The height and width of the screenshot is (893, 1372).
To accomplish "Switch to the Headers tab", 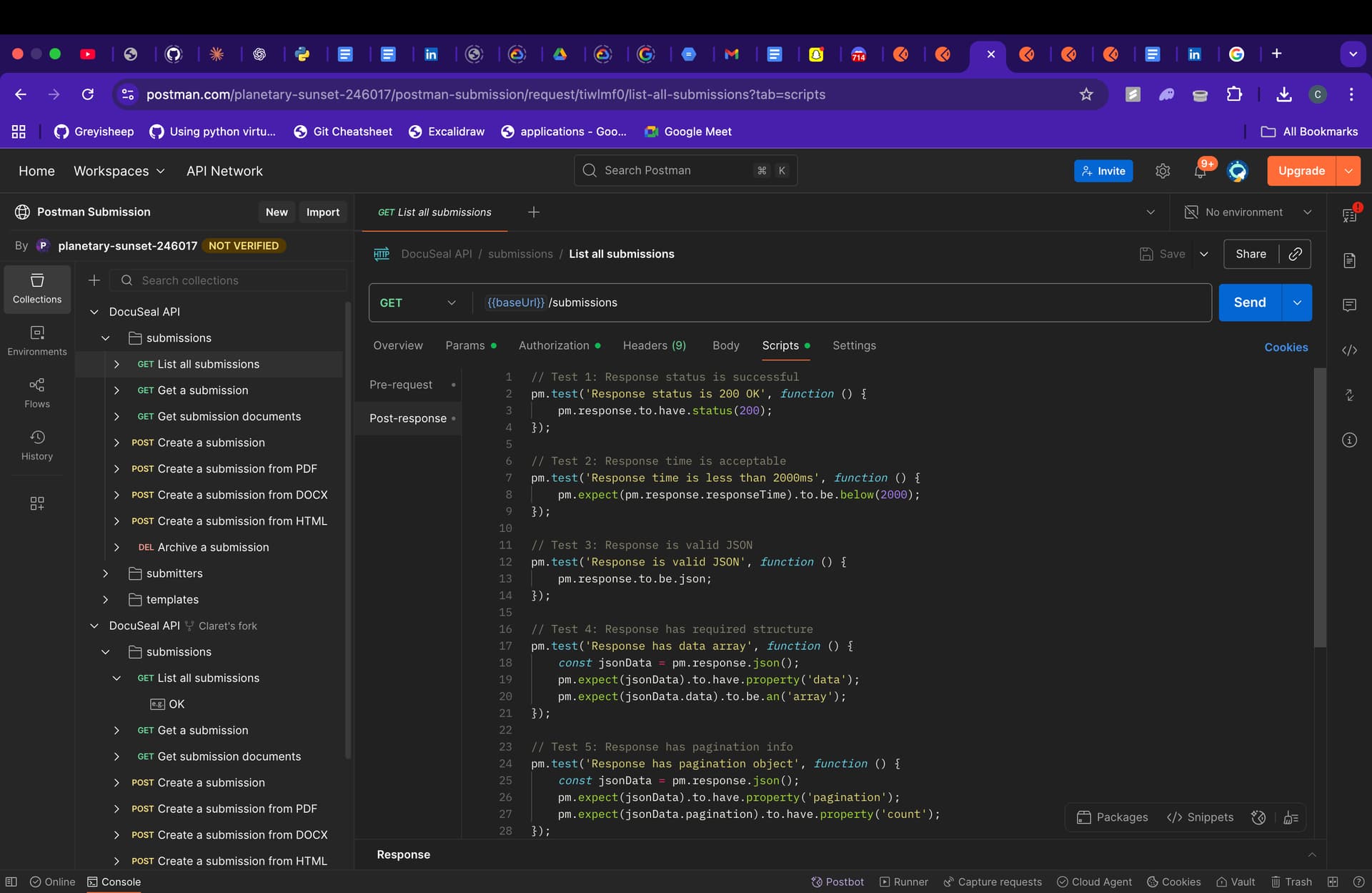I will (x=654, y=345).
